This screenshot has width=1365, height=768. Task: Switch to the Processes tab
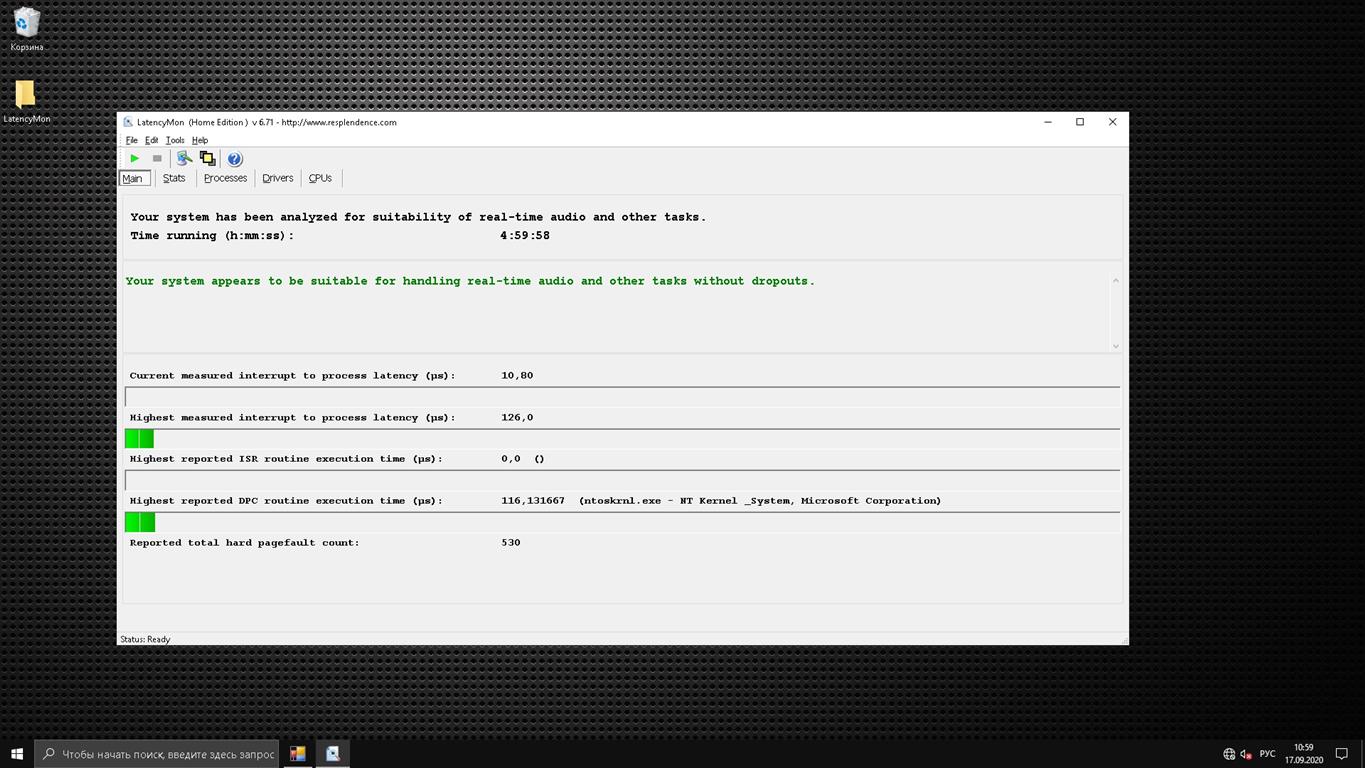pyautogui.click(x=225, y=178)
